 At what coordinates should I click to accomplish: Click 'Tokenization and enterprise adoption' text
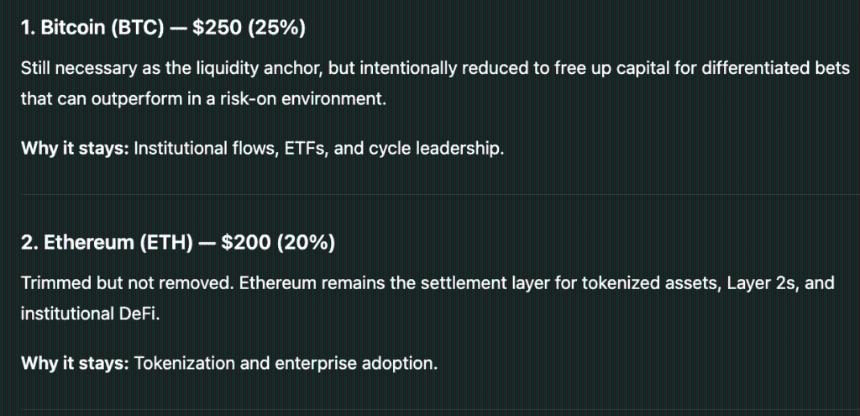pos(286,363)
